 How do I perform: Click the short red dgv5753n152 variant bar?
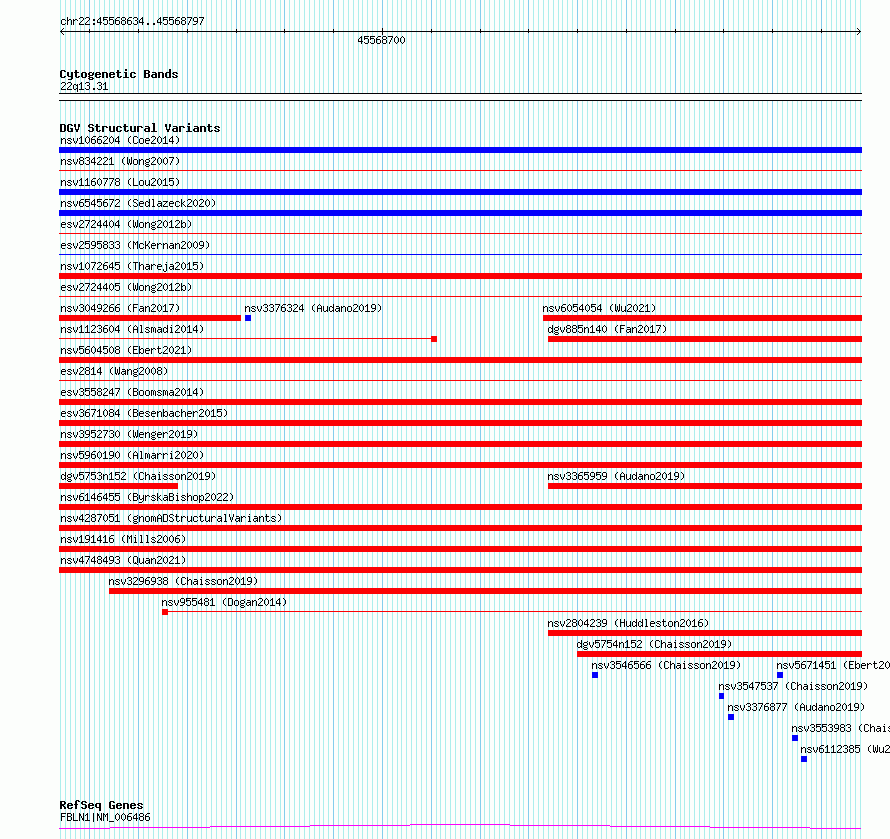click(x=118, y=486)
